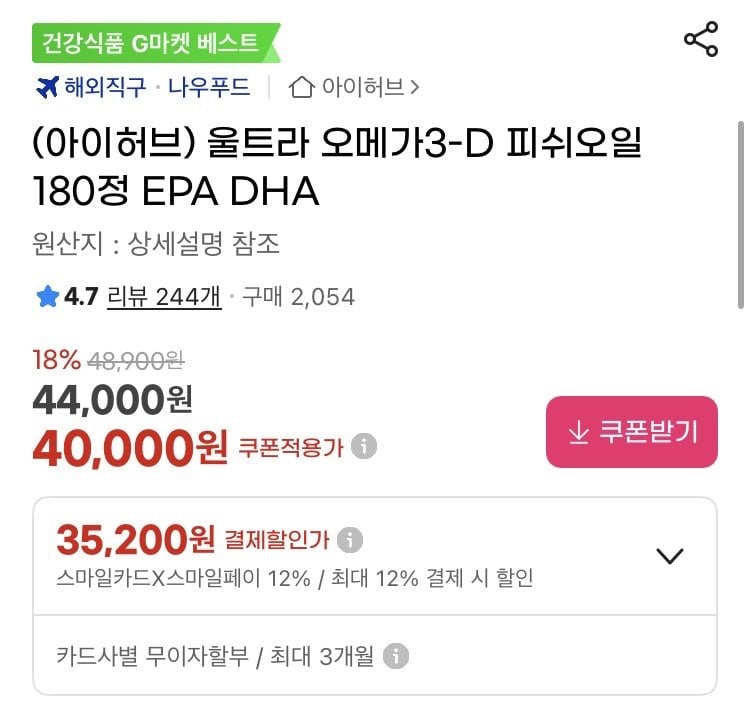Open info icon next to 결제할인가
750x726 pixels.
[x=349, y=540]
